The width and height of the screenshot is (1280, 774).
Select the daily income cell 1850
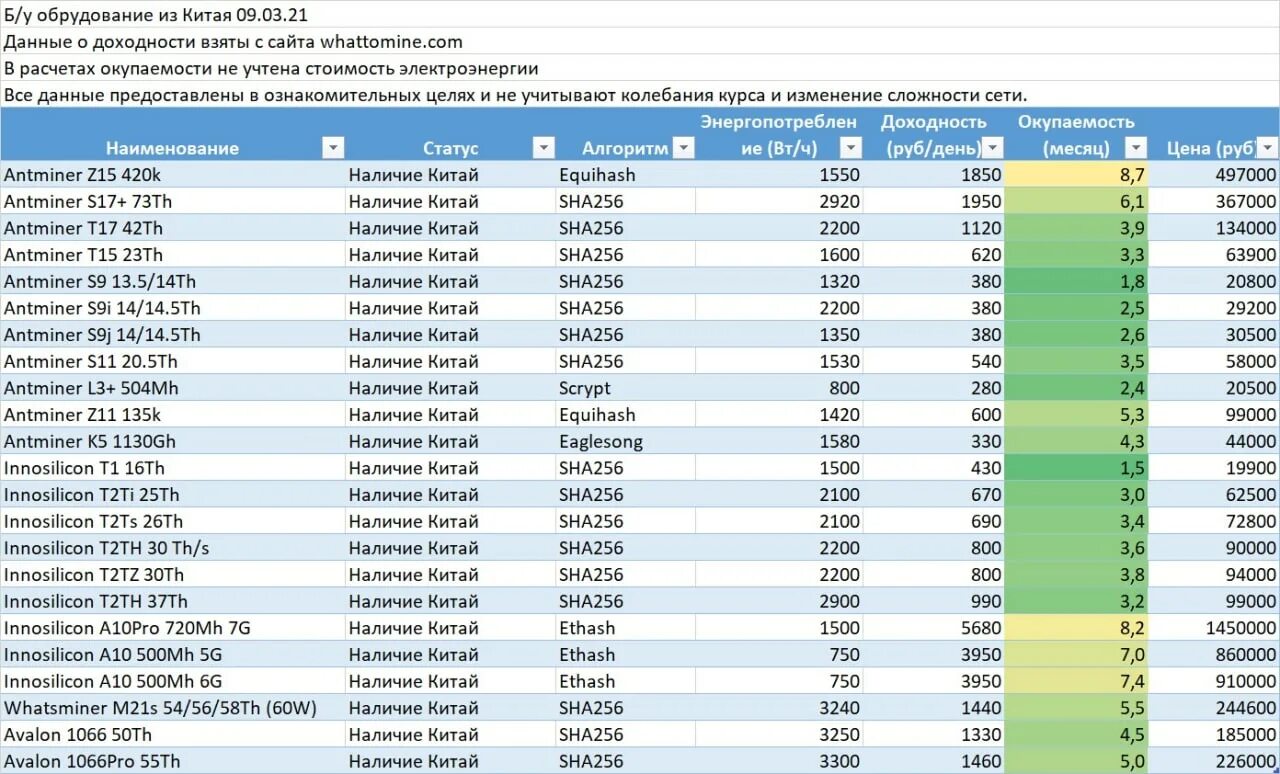click(934, 174)
